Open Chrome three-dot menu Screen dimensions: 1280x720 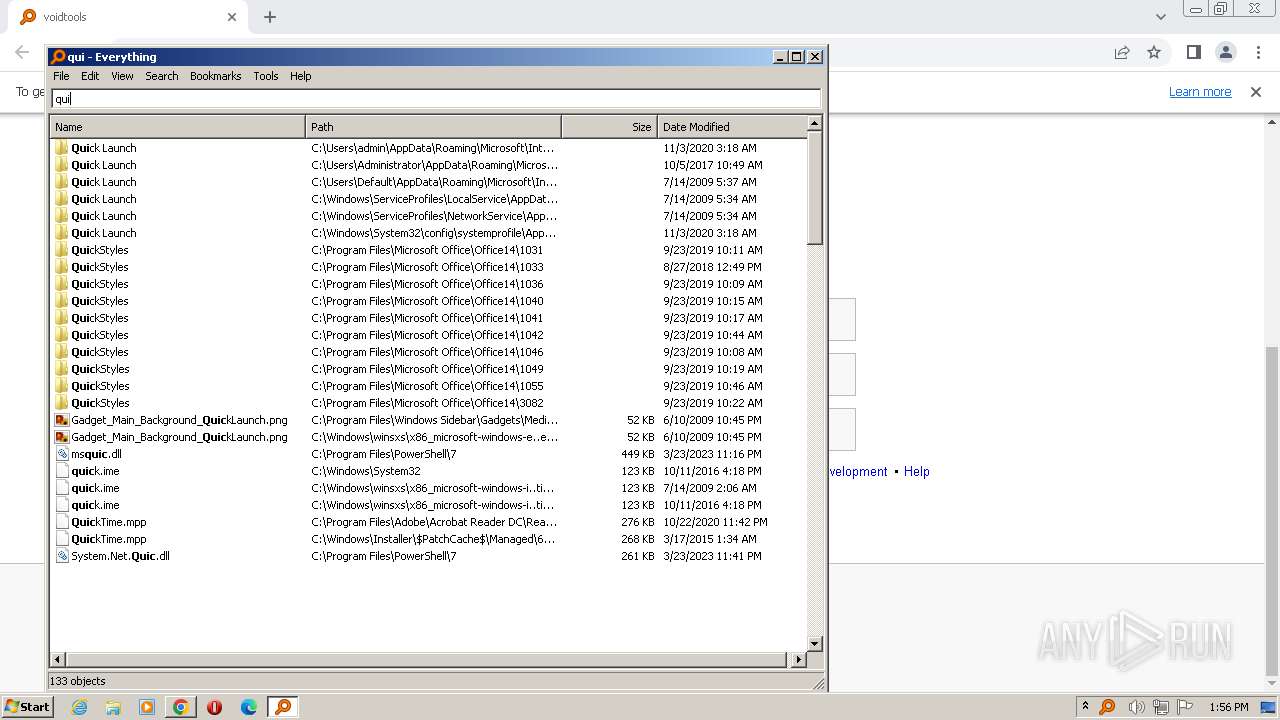click(1258, 52)
